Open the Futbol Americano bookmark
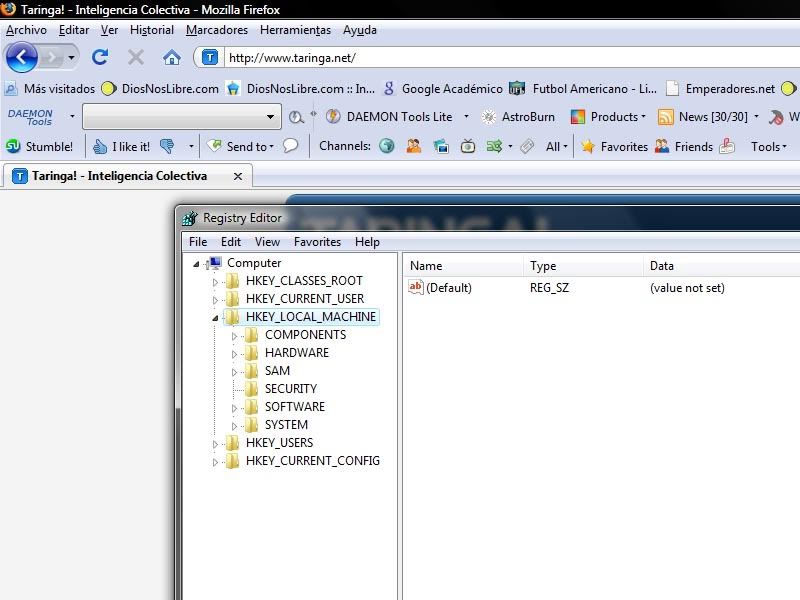Image resolution: width=800 pixels, height=600 pixels. click(583, 89)
